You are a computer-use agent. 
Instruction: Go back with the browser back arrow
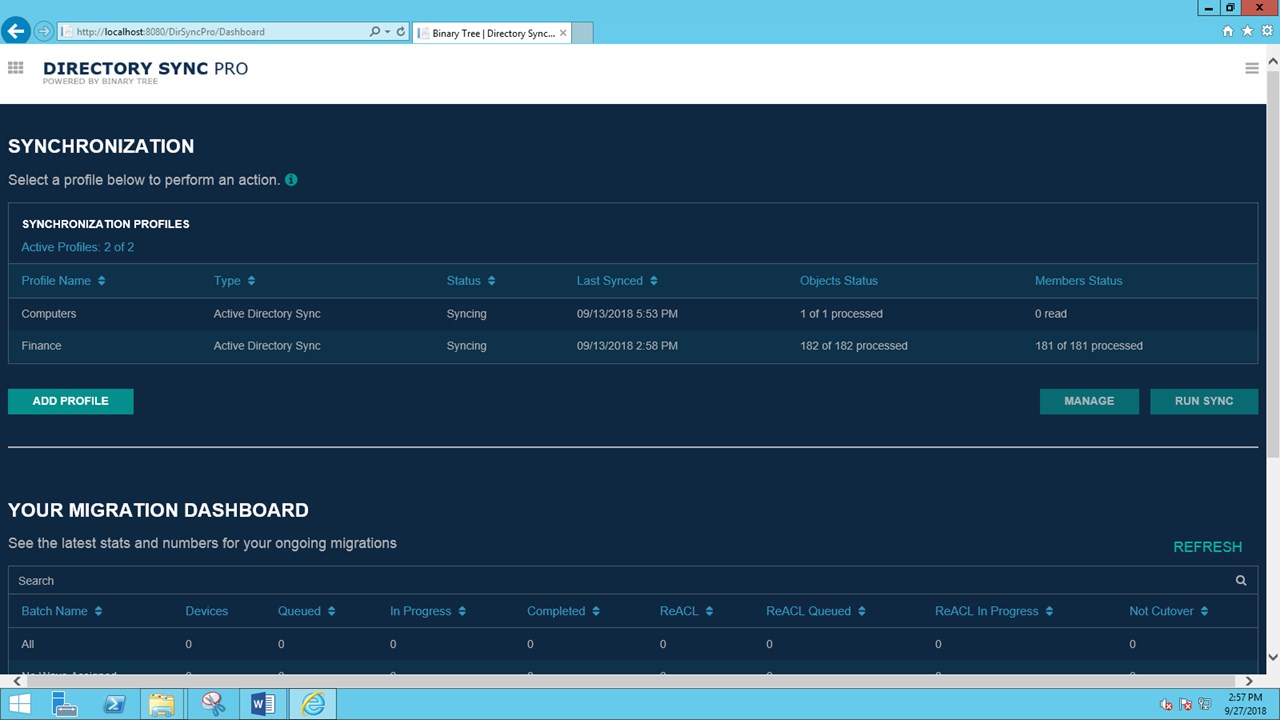[x=15, y=31]
